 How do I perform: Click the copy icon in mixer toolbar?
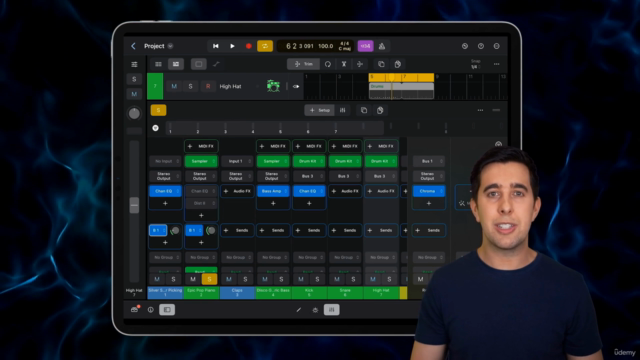coord(364,110)
